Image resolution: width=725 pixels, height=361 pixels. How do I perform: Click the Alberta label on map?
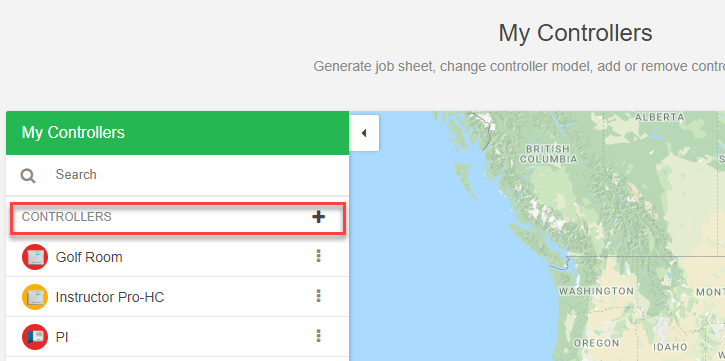[x=659, y=117]
